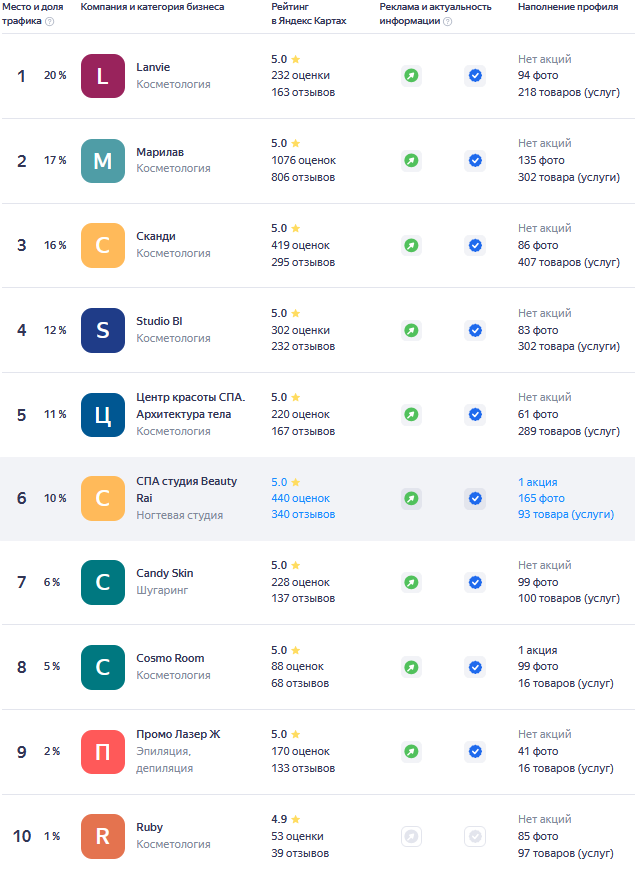The height and width of the screenshot is (875, 635).
Task: Click the column header 'Наполнение профиля'
Action: pyautogui.click(x=568, y=7)
